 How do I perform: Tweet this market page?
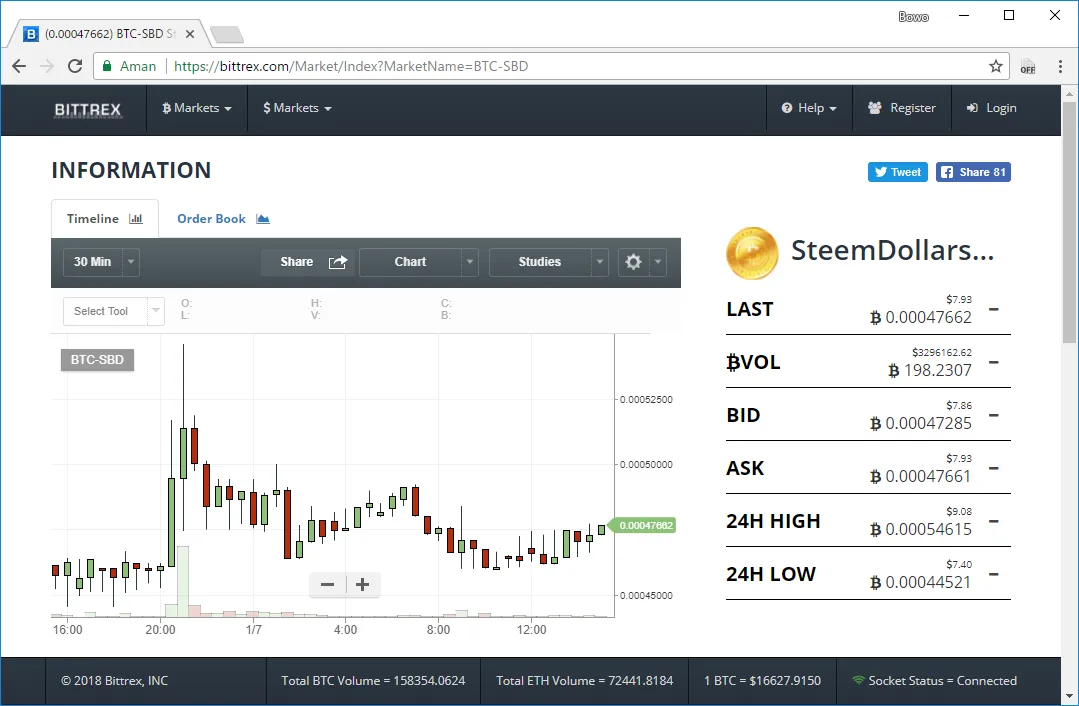coord(897,172)
